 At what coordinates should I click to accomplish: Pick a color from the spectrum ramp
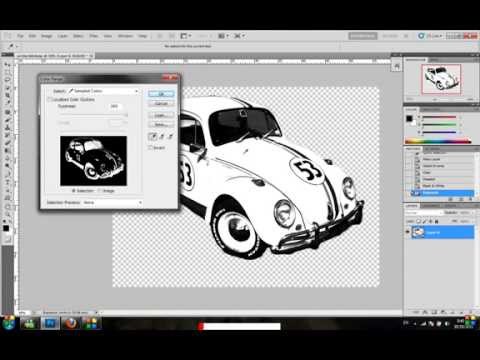(x=438, y=141)
